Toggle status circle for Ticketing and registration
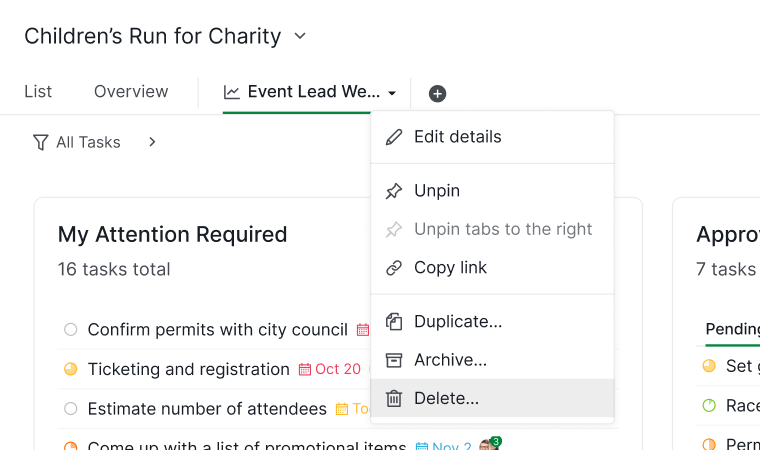 coord(71,370)
